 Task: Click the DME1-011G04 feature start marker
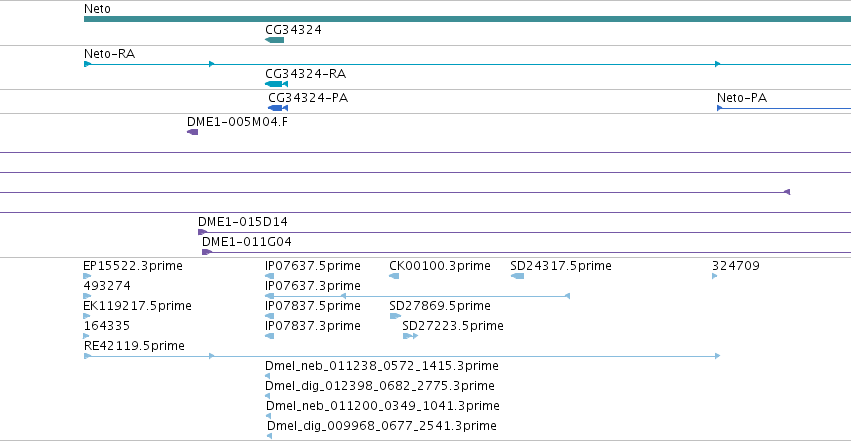207,252
